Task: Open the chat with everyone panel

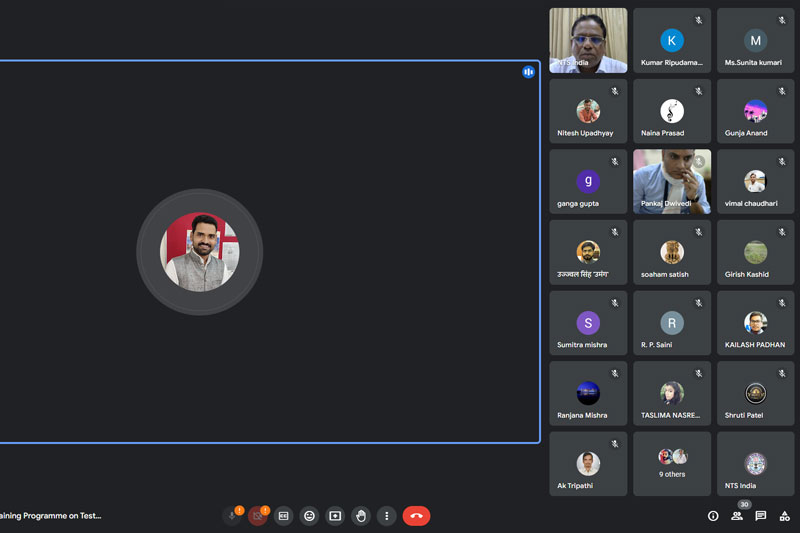Action: (760, 516)
